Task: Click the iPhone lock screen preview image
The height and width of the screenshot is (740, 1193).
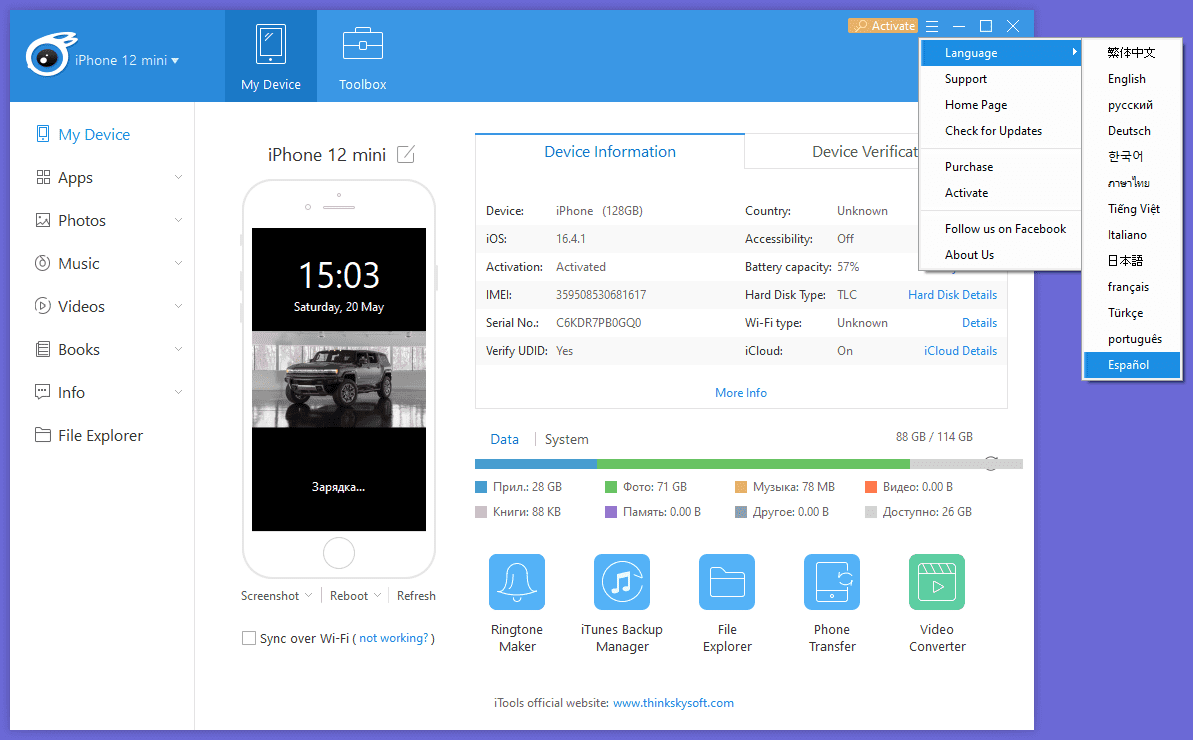Action: click(339, 380)
